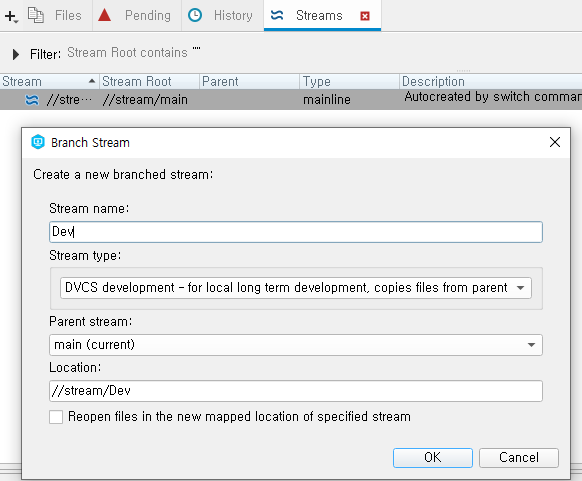Click the History clock icon
Viewport: 582px width, 481px height.
[x=195, y=15]
